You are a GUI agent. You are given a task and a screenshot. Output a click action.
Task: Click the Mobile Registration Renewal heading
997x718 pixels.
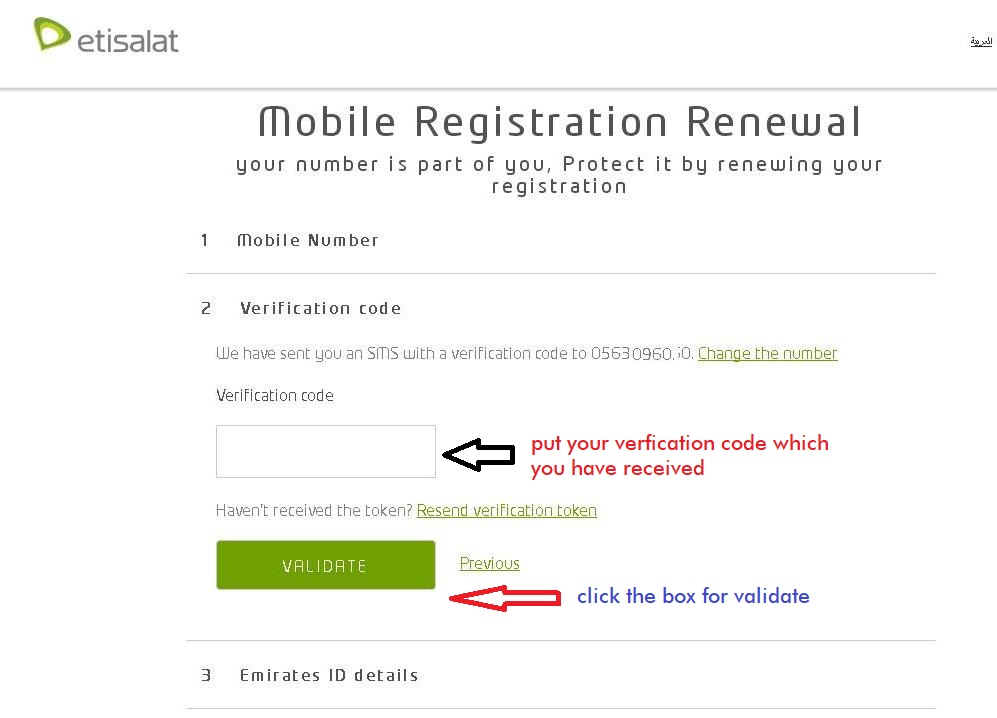[559, 123]
